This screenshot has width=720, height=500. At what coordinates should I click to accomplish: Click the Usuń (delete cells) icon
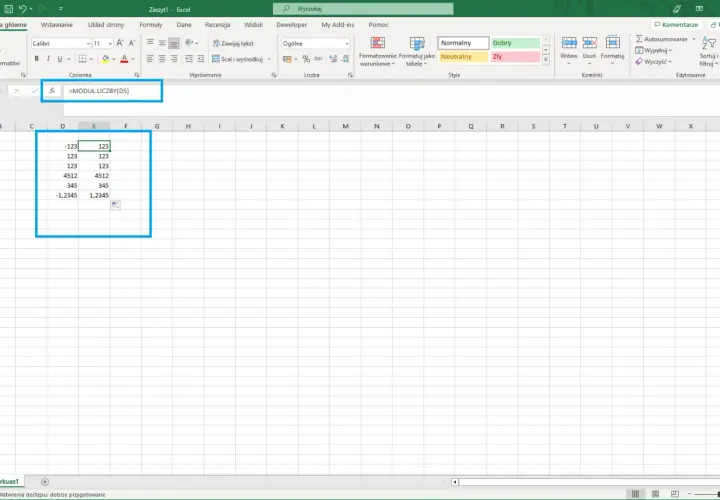[x=589, y=43]
